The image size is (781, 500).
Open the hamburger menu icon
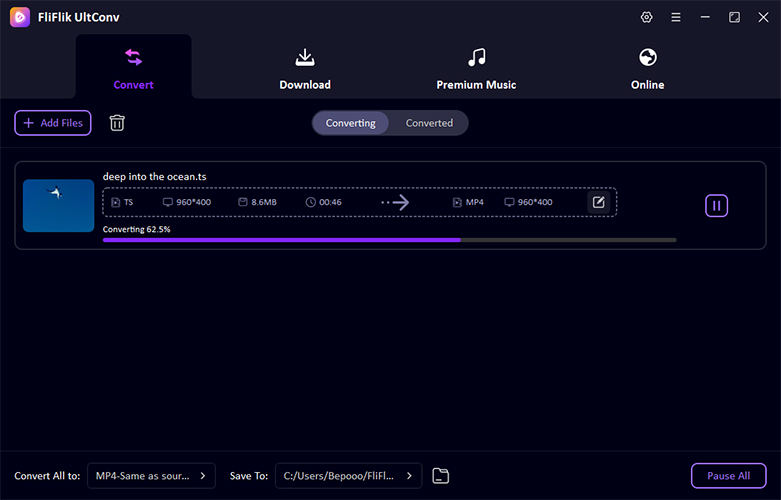(675, 17)
